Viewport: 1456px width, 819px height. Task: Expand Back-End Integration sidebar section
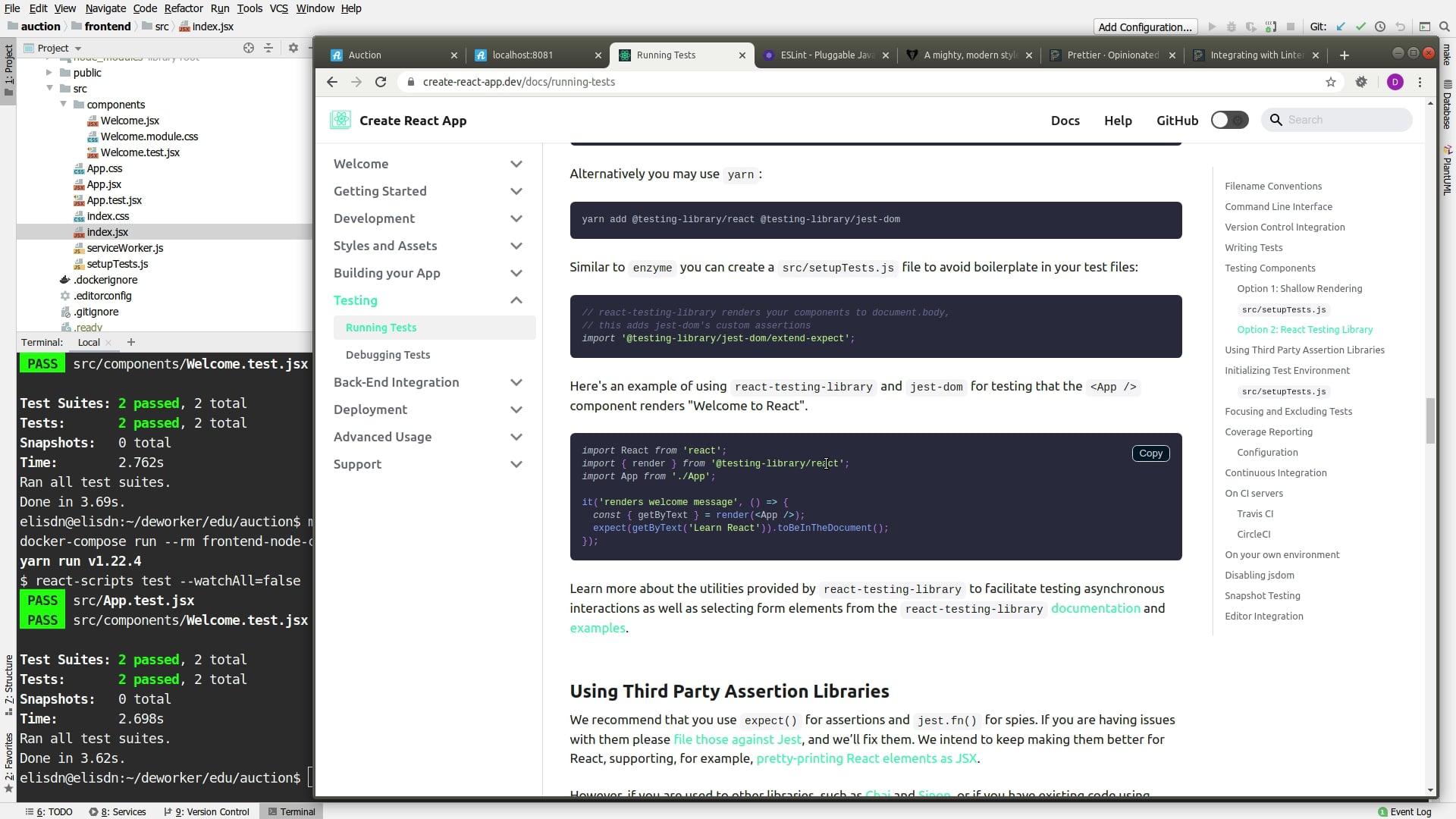click(x=516, y=382)
